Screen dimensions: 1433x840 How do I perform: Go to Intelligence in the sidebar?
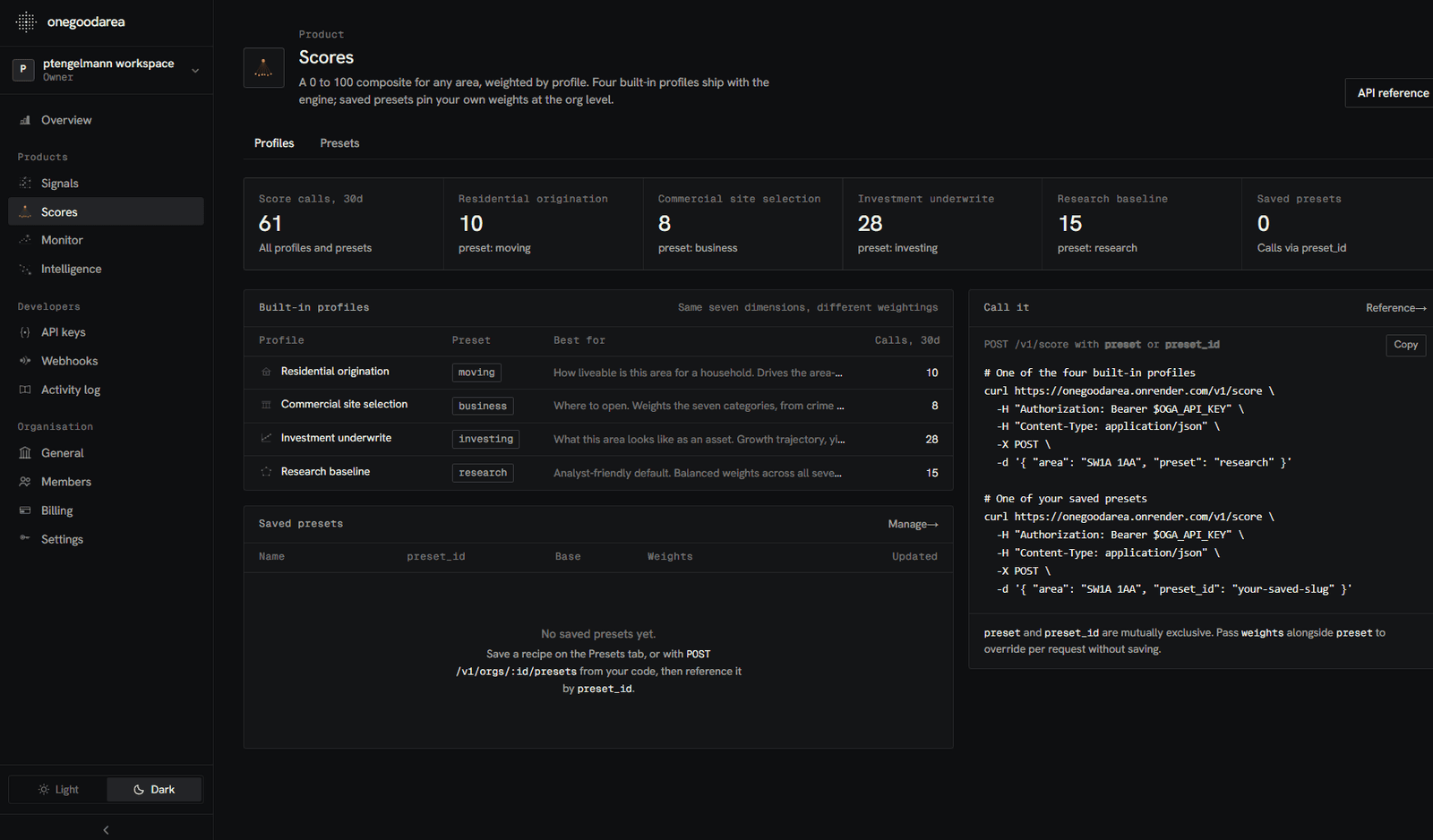click(106, 269)
